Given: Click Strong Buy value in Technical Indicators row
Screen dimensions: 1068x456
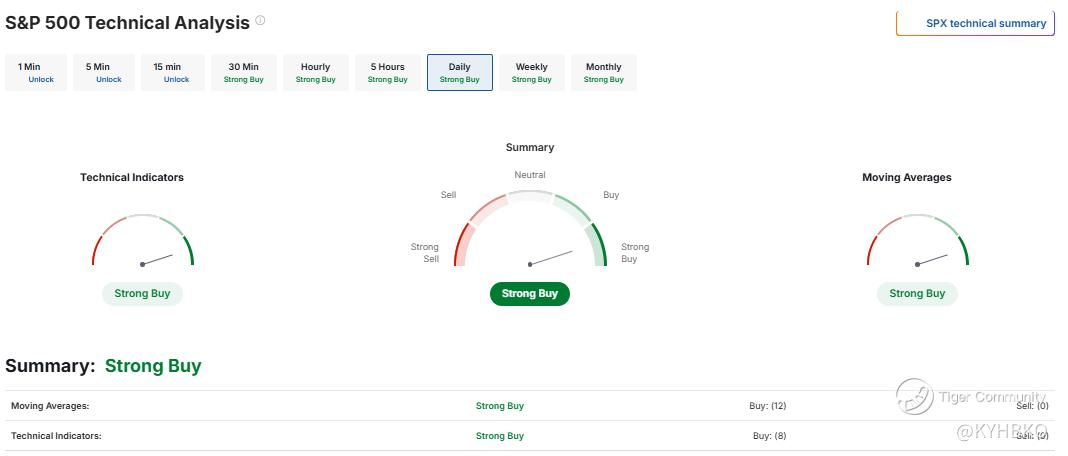Looking at the screenshot, I should 500,436.
